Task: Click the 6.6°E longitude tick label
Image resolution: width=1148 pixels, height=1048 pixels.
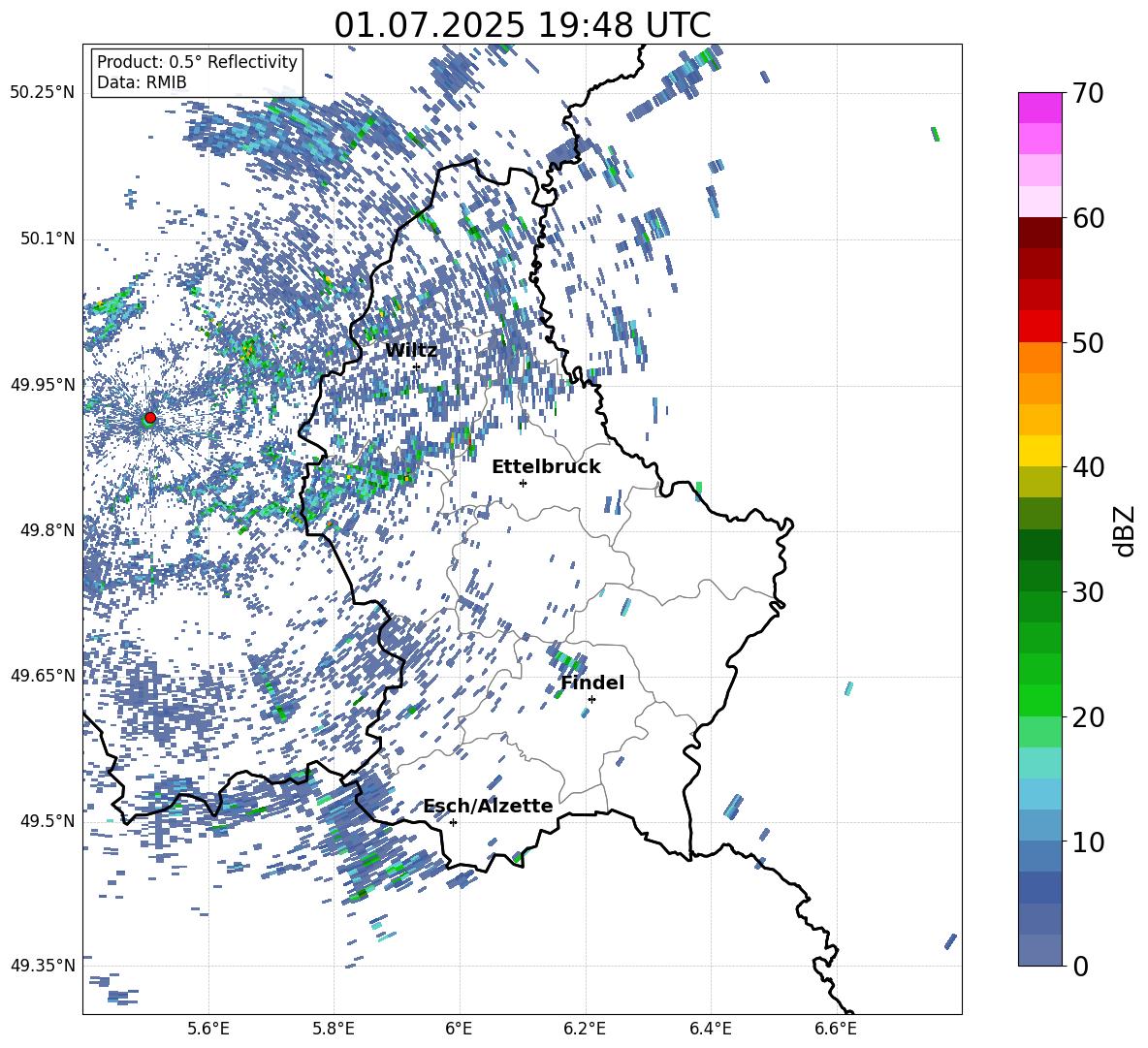Action: [x=836, y=1029]
